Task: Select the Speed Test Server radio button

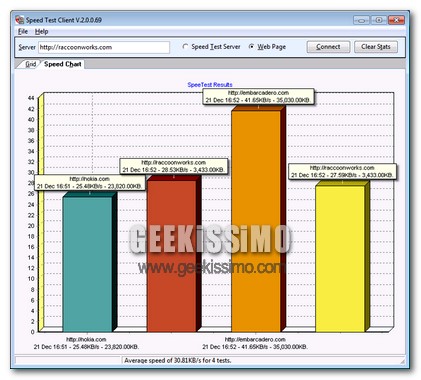Action: (x=185, y=47)
